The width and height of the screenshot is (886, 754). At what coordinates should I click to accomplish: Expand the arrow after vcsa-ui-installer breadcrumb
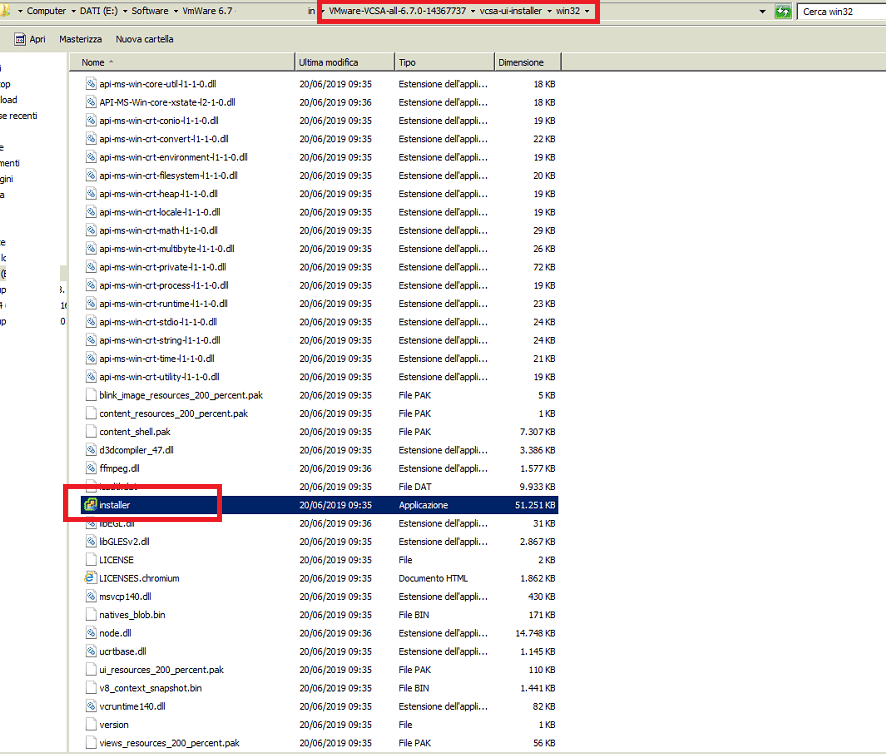549,11
